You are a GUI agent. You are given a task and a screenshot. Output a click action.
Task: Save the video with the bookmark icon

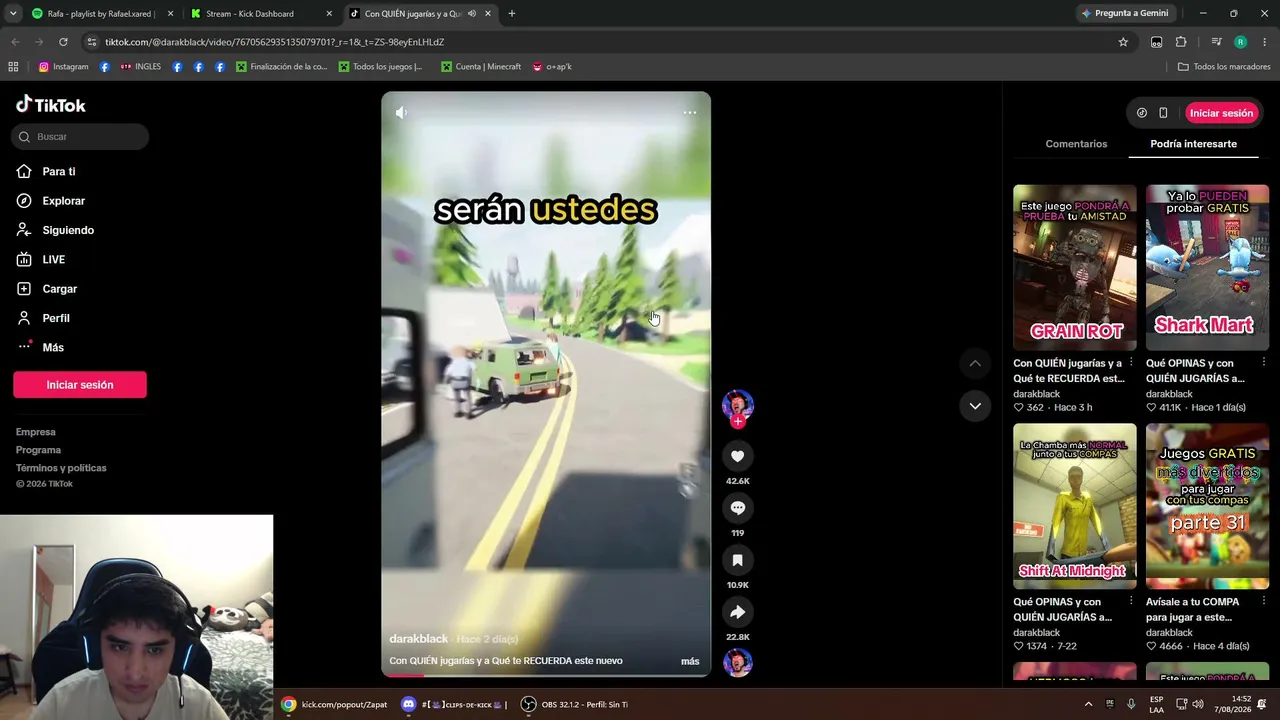pos(738,560)
